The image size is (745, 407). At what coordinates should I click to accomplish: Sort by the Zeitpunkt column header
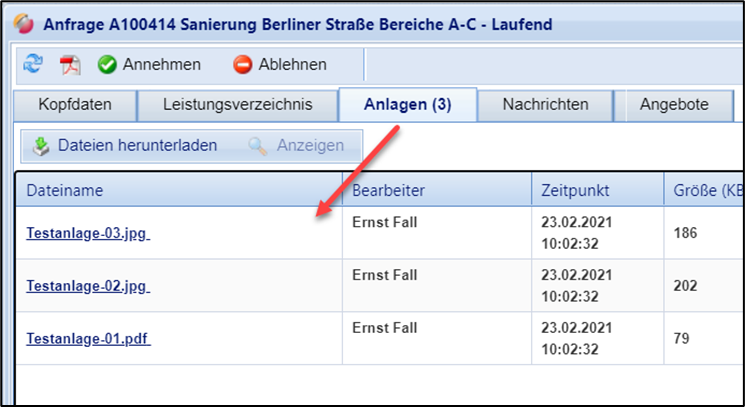(575, 190)
